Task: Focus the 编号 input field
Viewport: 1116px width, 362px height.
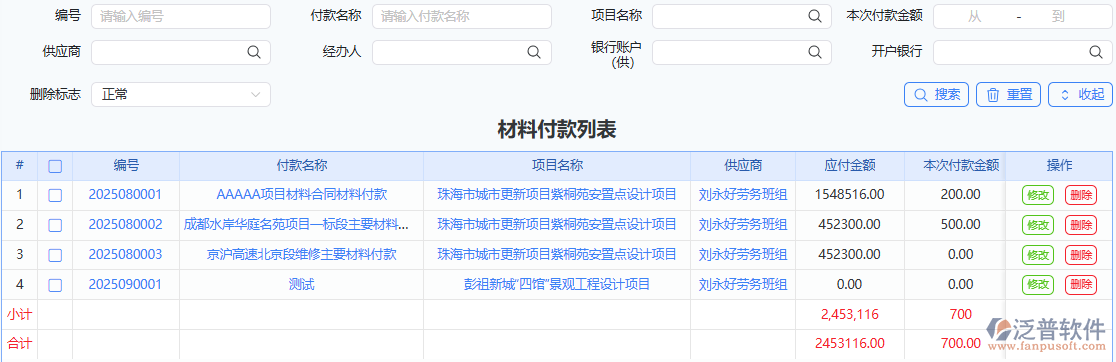Action: pyautogui.click(x=181, y=16)
